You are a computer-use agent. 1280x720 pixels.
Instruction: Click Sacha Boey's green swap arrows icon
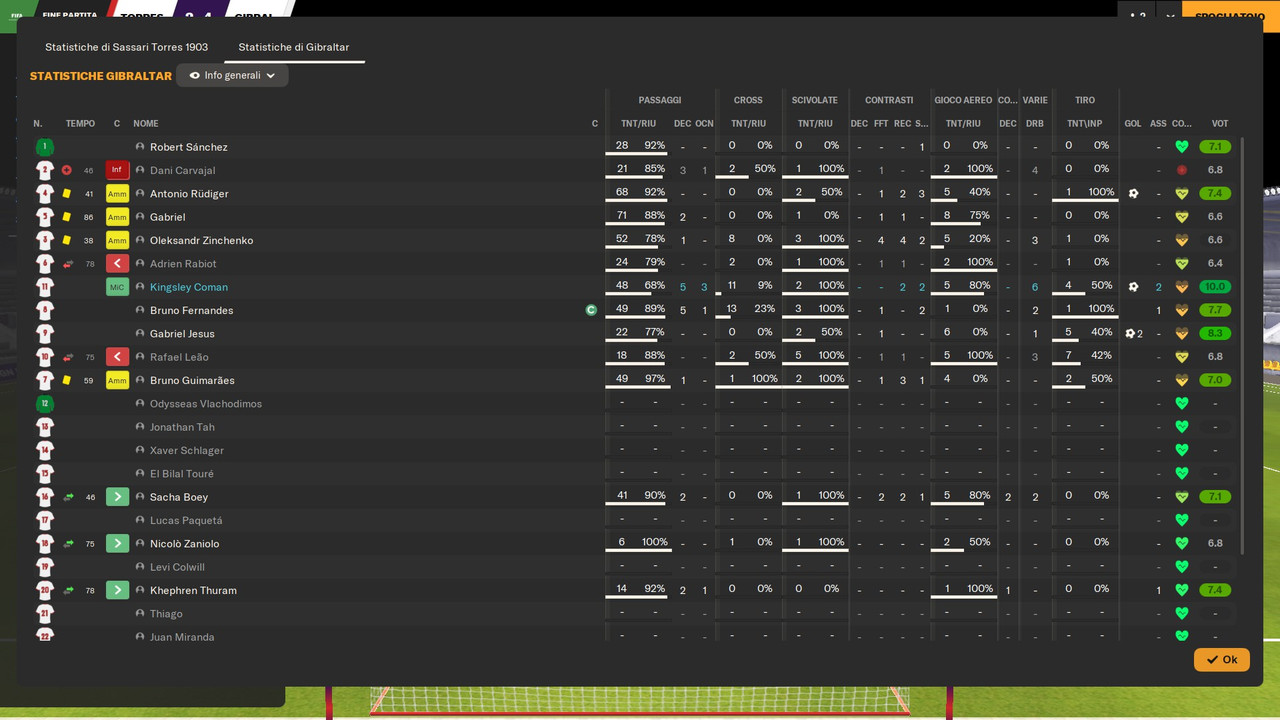68,497
